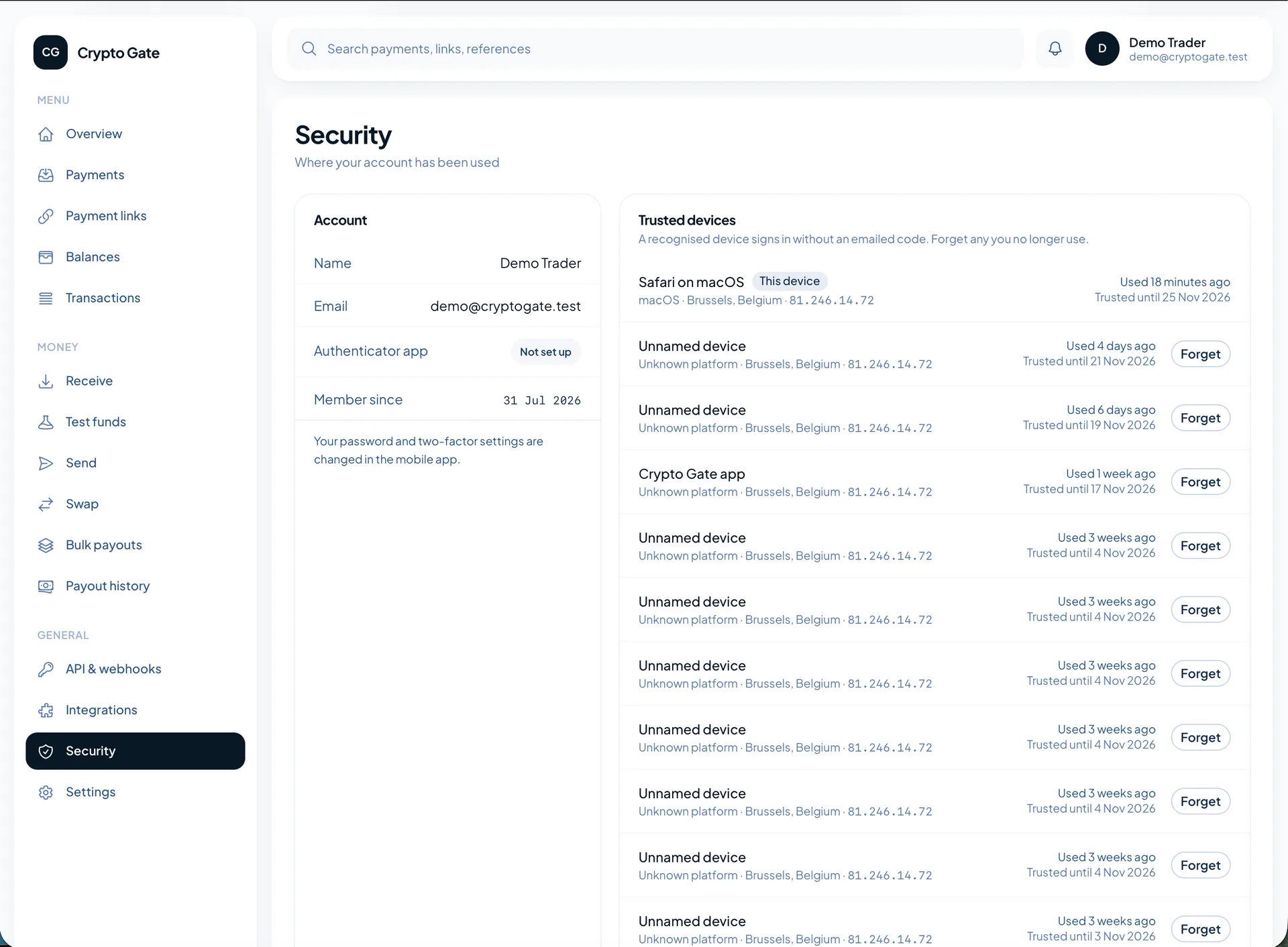
Task: Click the Crypto Gate brand name
Action: point(118,53)
